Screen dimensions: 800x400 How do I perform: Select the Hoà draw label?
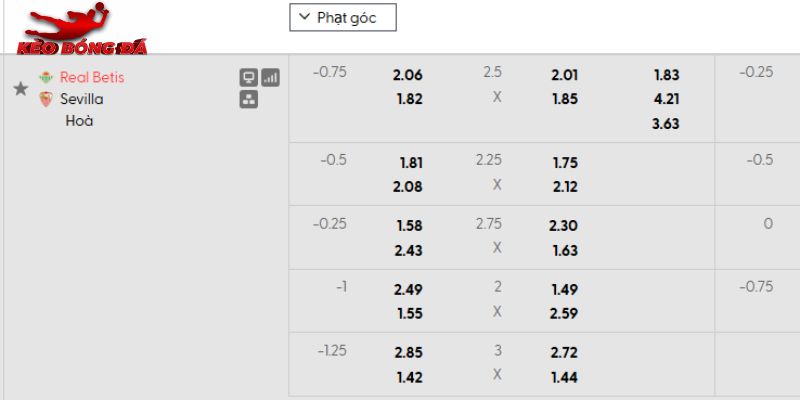pyautogui.click(x=78, y=121)
